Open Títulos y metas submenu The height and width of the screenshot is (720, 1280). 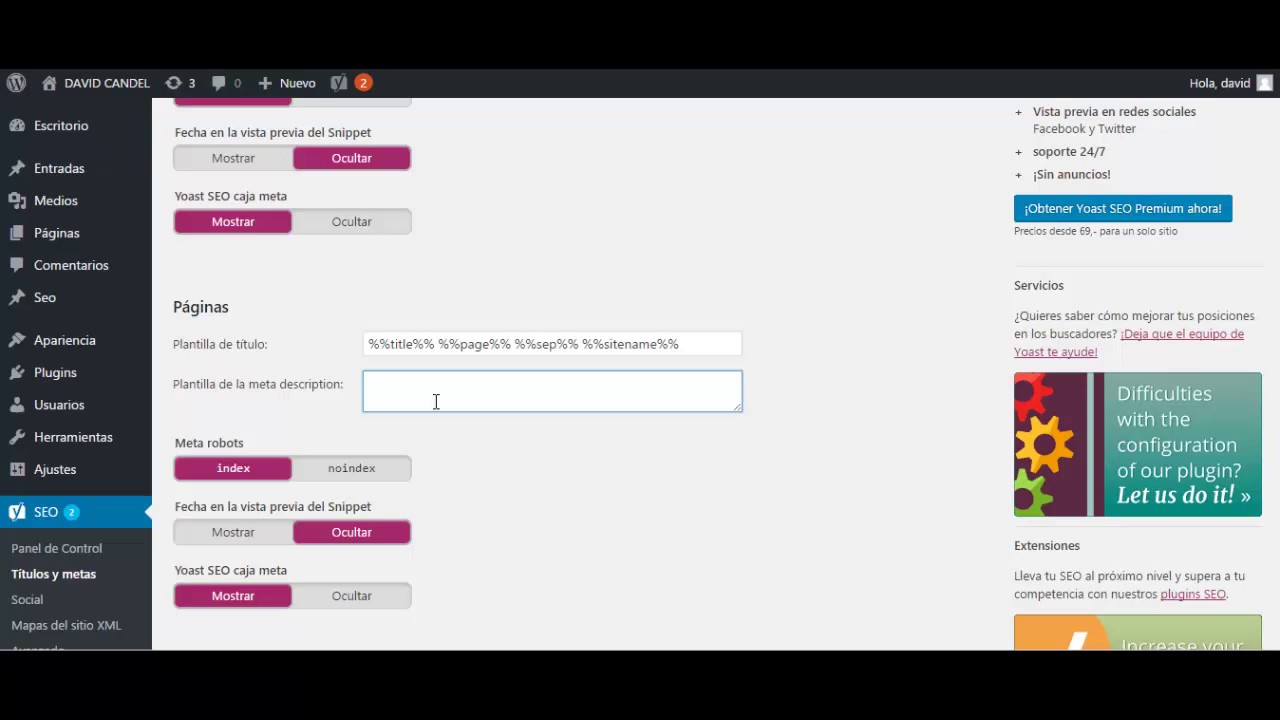(54, 574)
